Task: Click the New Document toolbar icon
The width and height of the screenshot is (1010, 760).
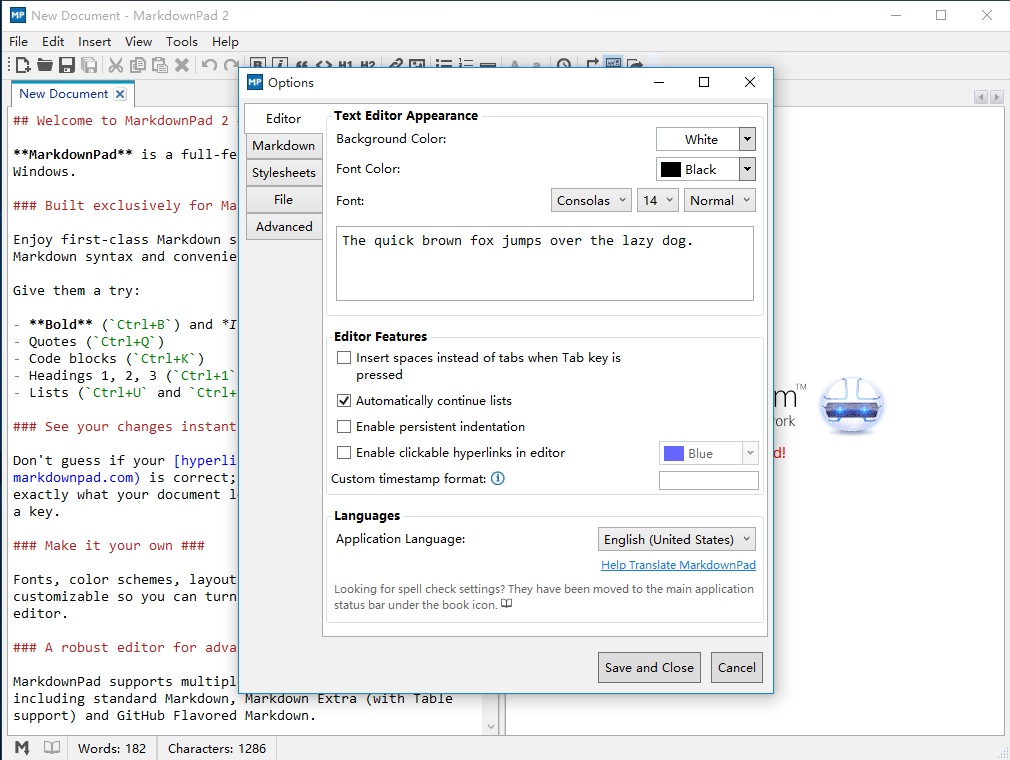Action: [x=22, y=65]
